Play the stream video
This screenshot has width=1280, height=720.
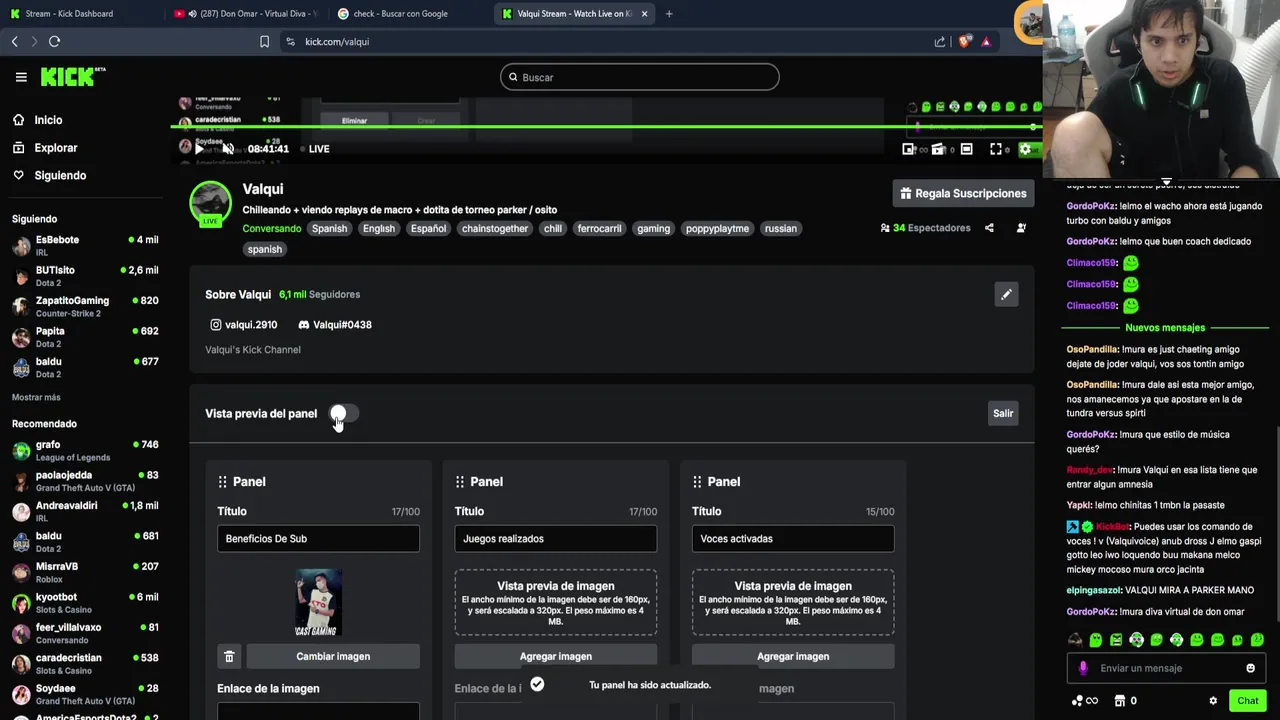[198, 149]
